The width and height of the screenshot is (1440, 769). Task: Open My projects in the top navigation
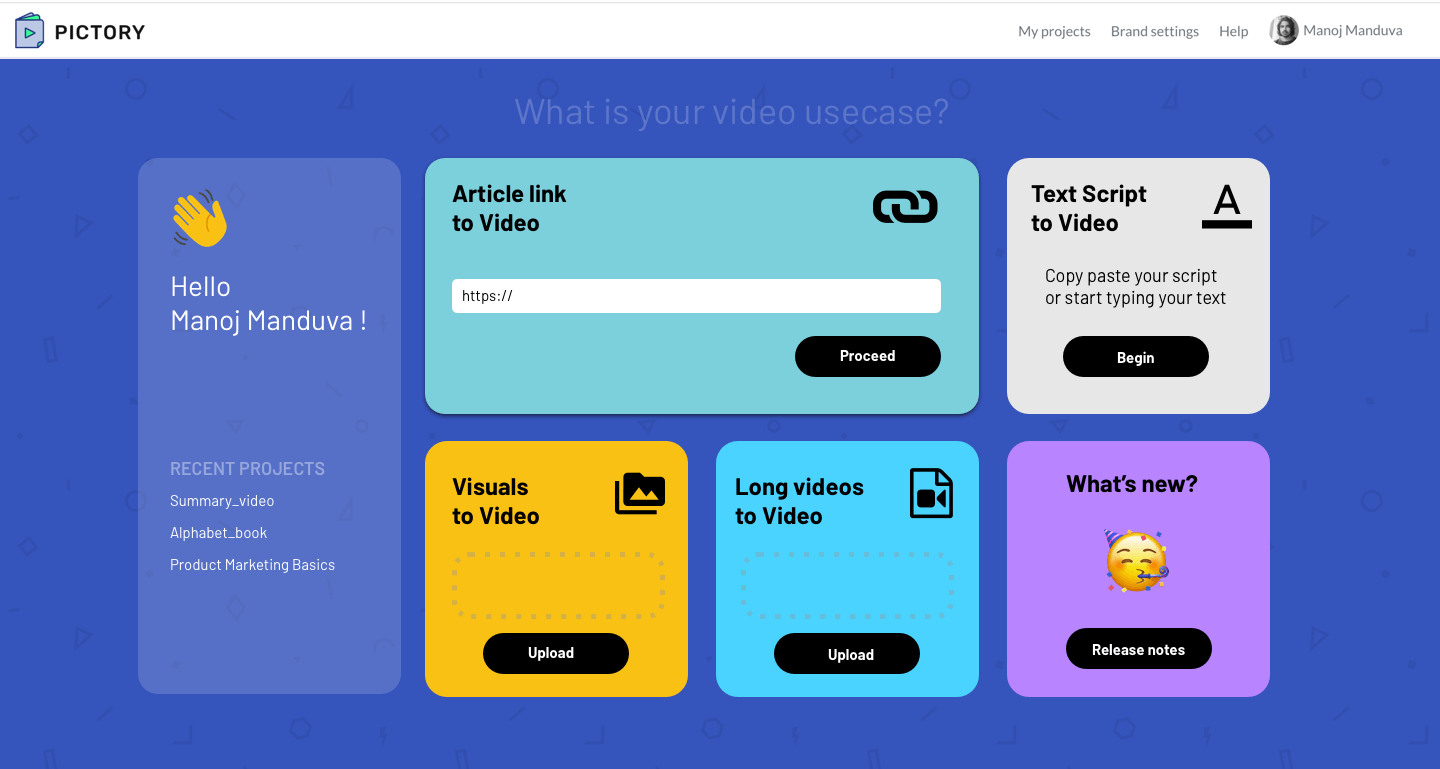click(1054, 31)
